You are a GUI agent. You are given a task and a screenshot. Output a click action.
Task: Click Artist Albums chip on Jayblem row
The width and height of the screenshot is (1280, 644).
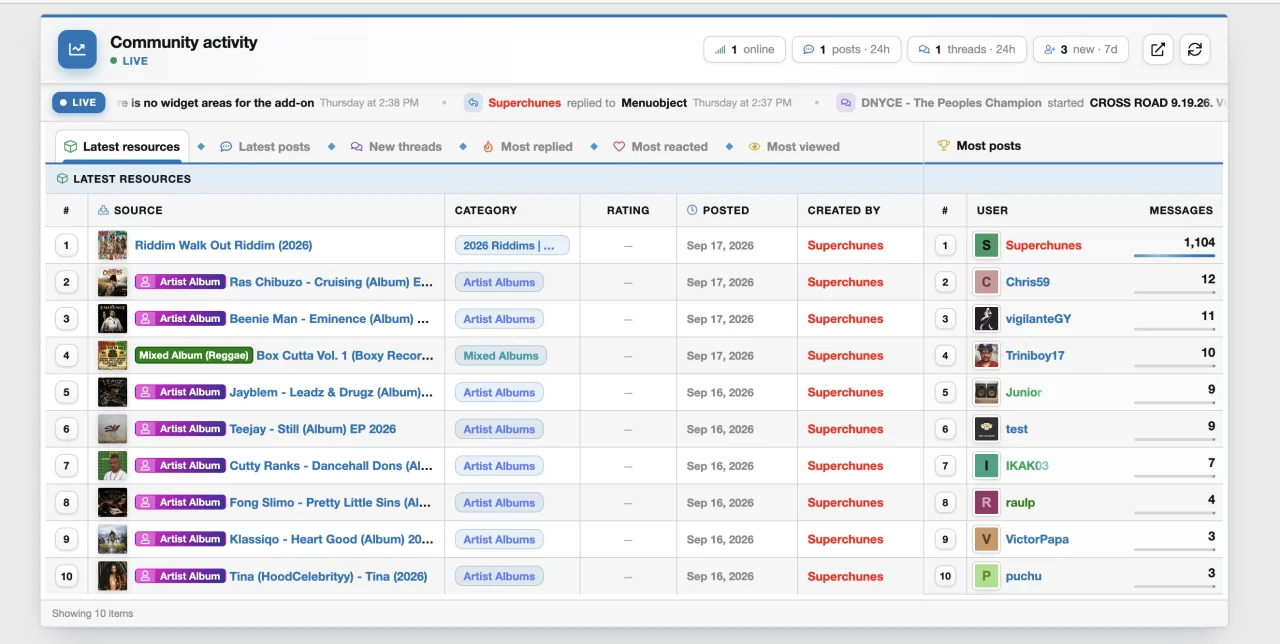tap(499, 392)
